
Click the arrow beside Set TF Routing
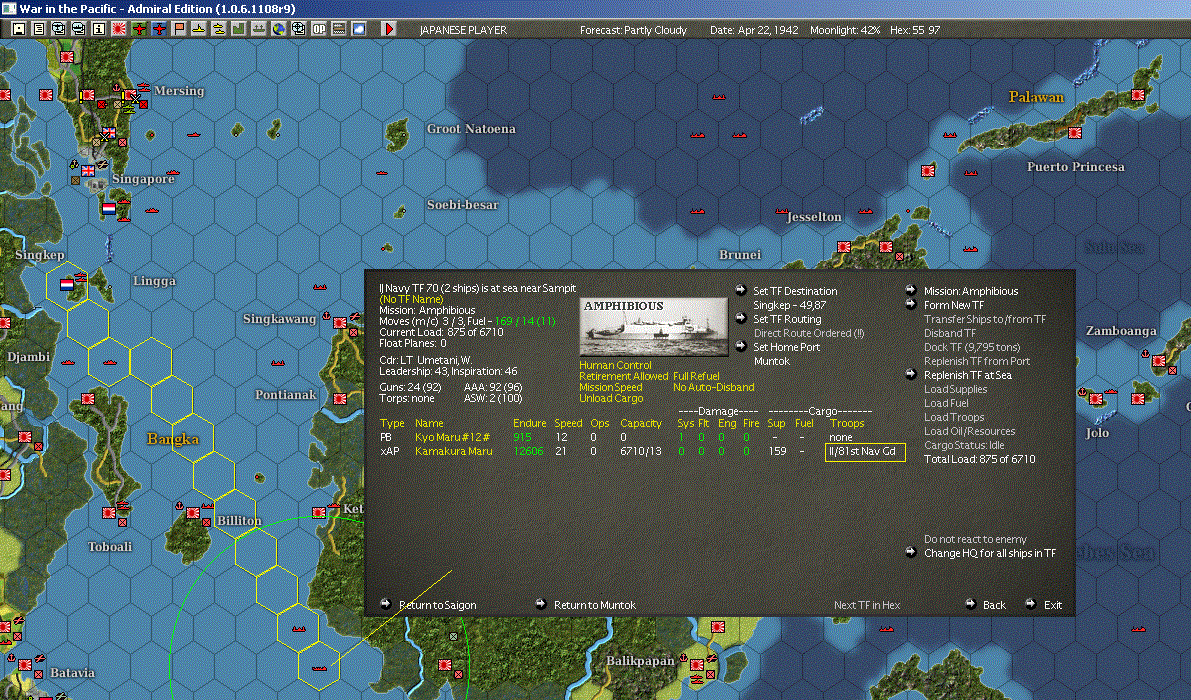(741, 318)
